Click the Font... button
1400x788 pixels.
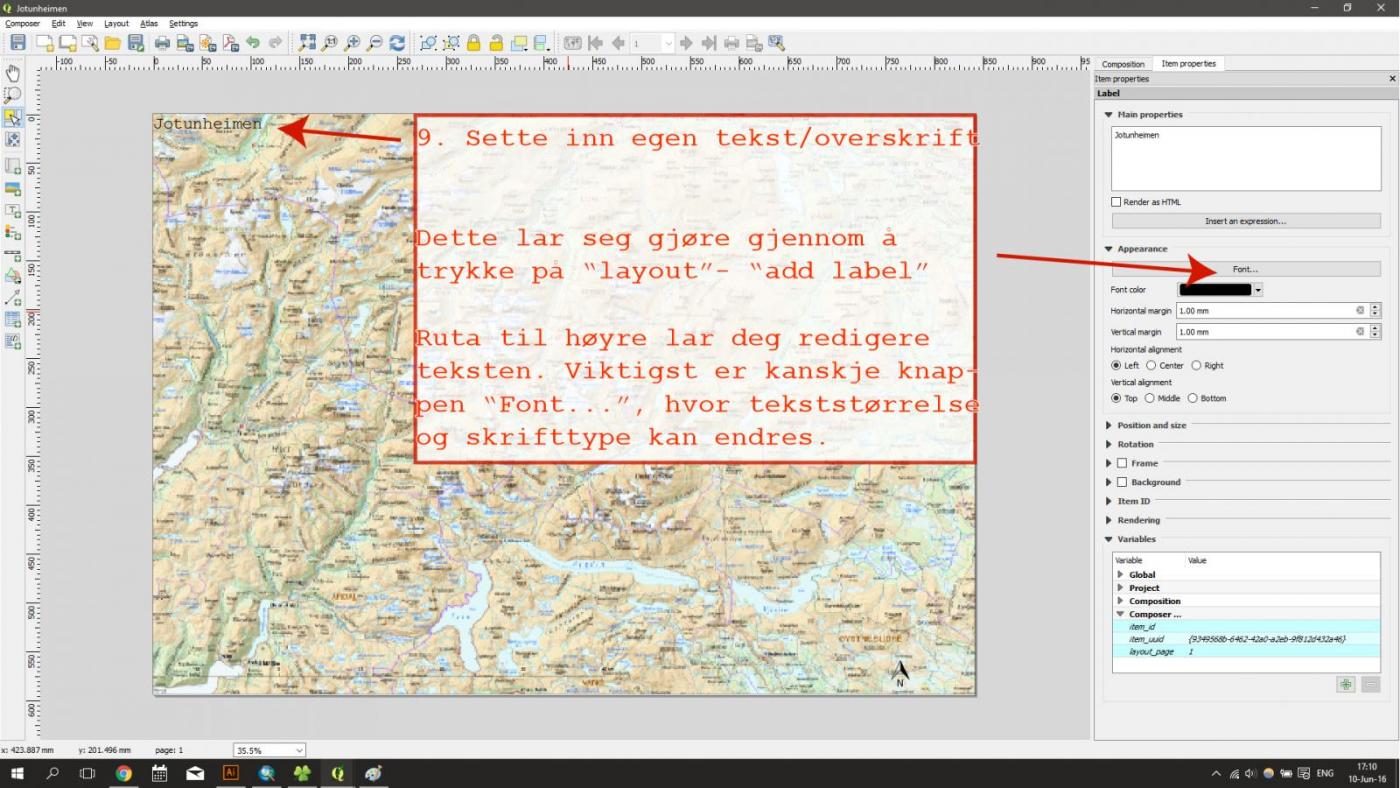(1245, 269)
